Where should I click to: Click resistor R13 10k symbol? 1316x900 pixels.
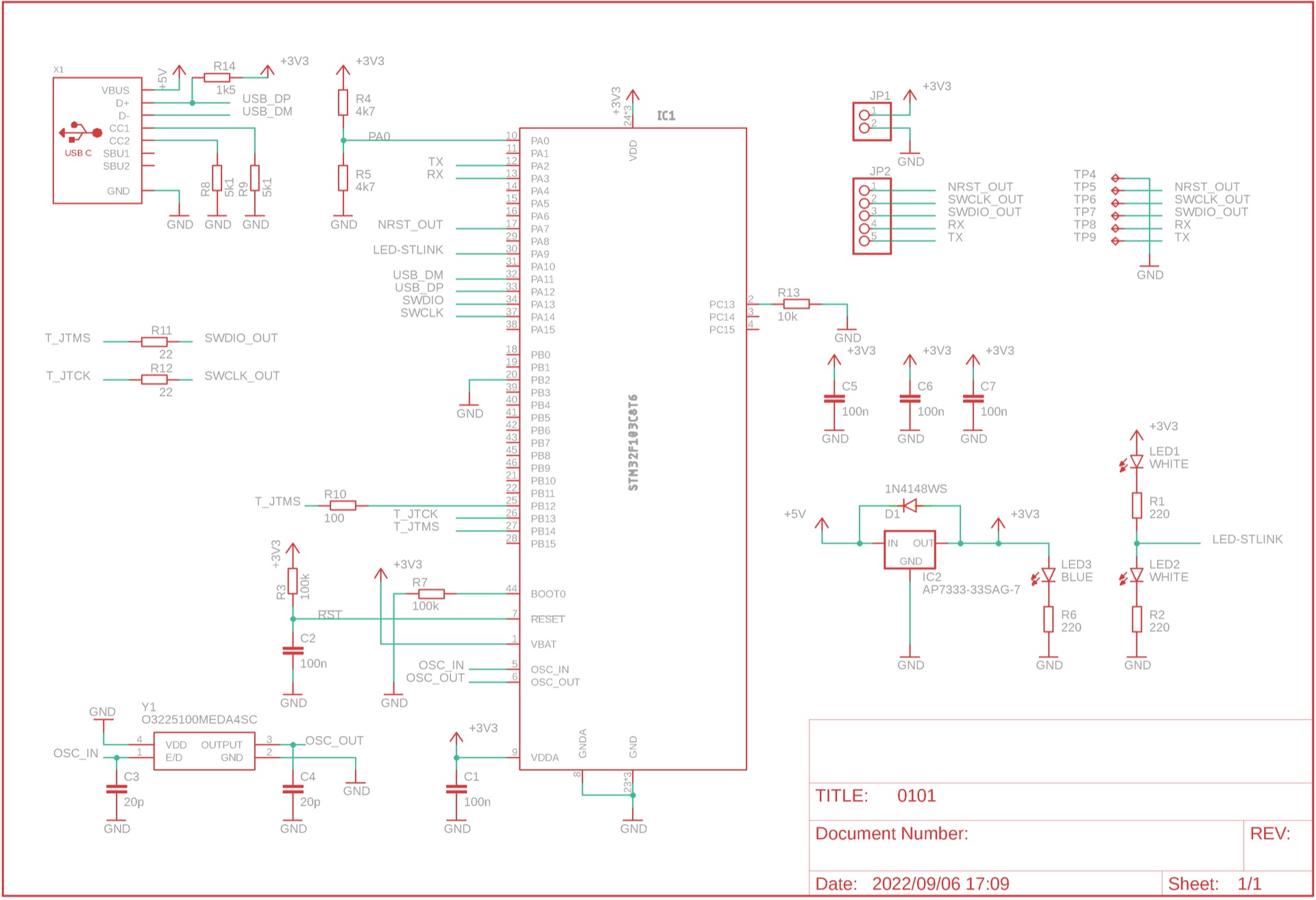(x=796, y=304)
